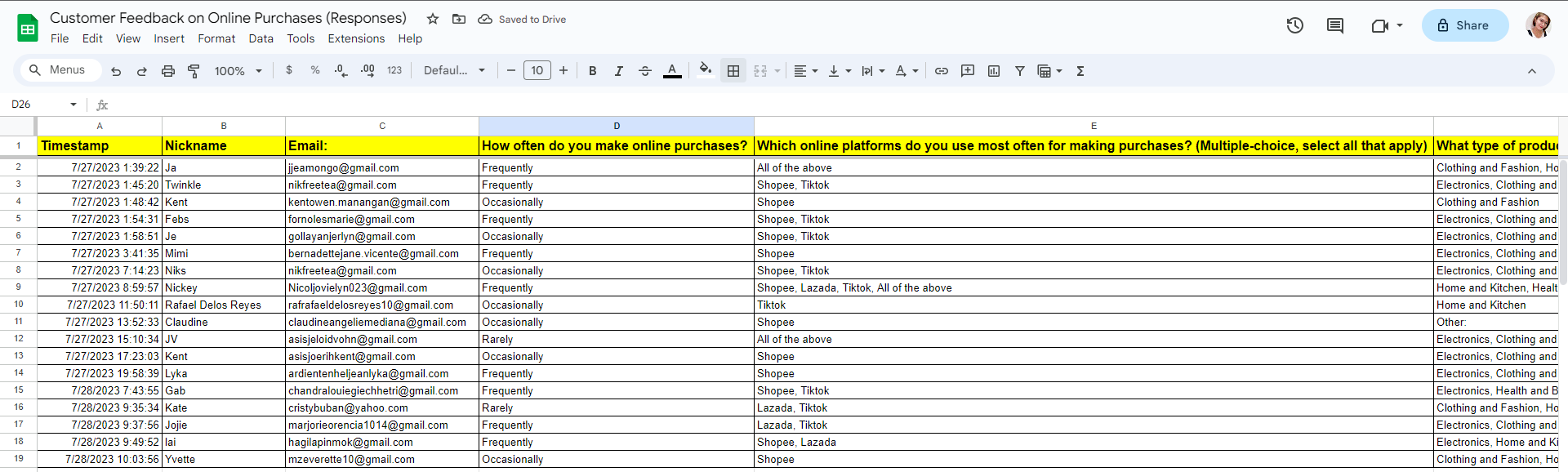Click the functions sigma icon

click(x=1080, y=71)
